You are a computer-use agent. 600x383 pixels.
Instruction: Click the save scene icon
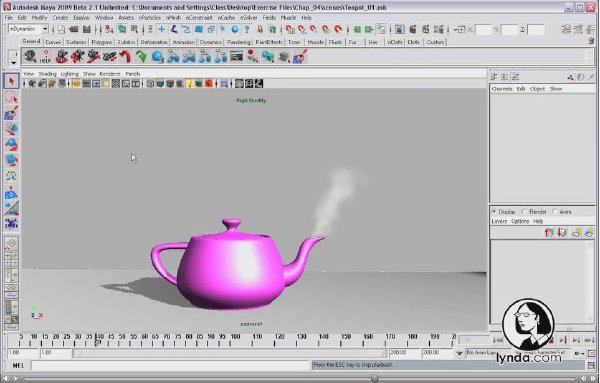[87, 29]
